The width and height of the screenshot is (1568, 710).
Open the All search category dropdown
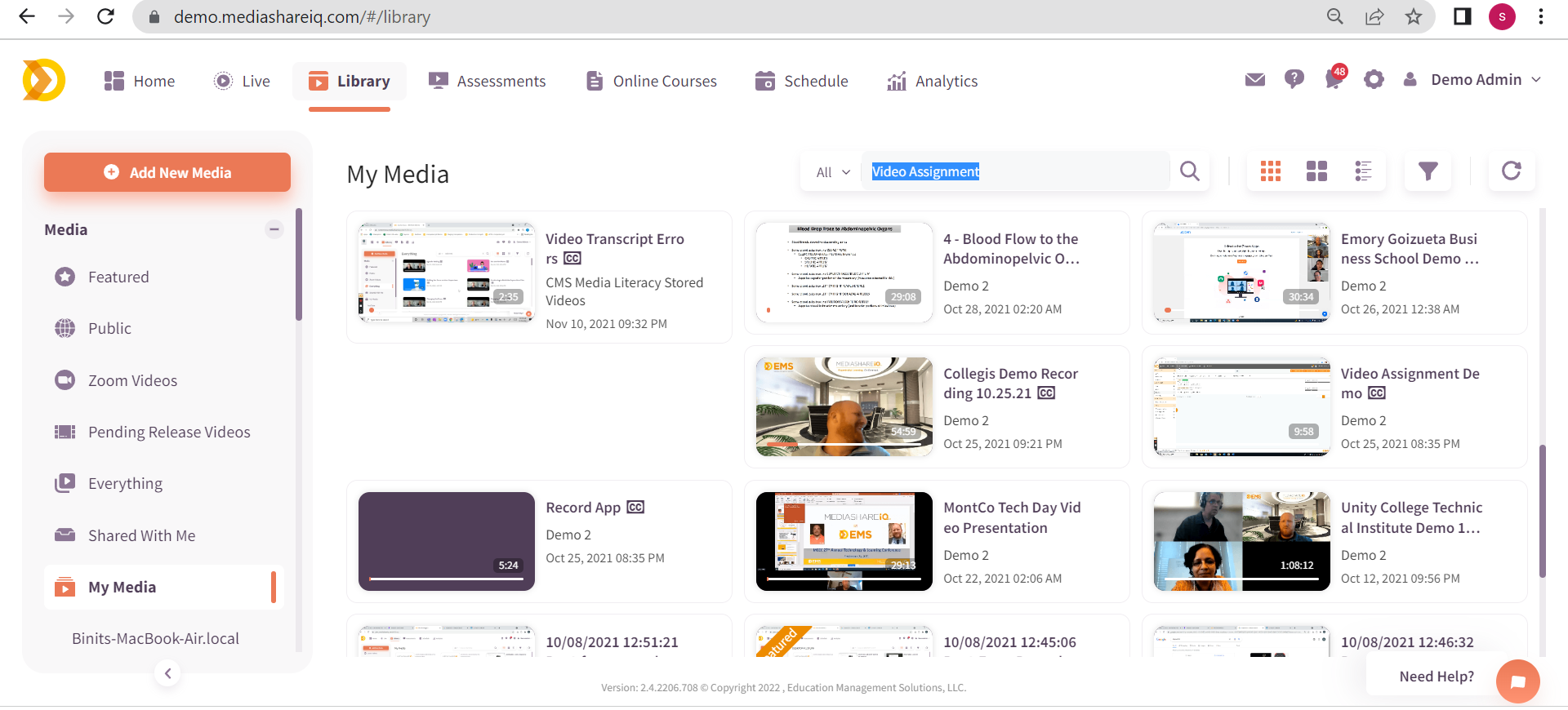(x=833, y=172)
